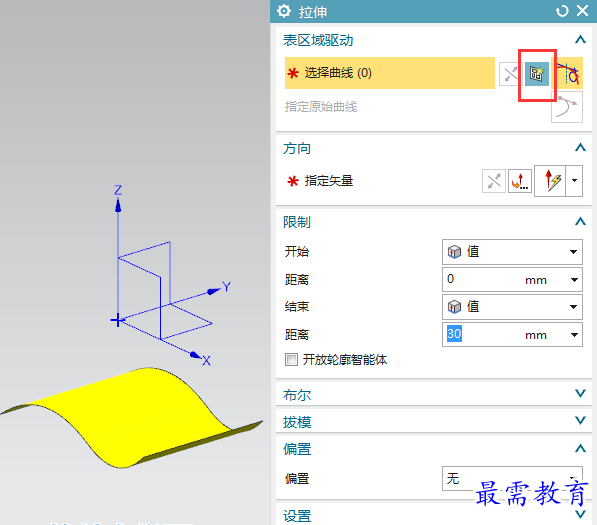
Task: Click the 拉伸 dialog title text
Action: (313, 12)
